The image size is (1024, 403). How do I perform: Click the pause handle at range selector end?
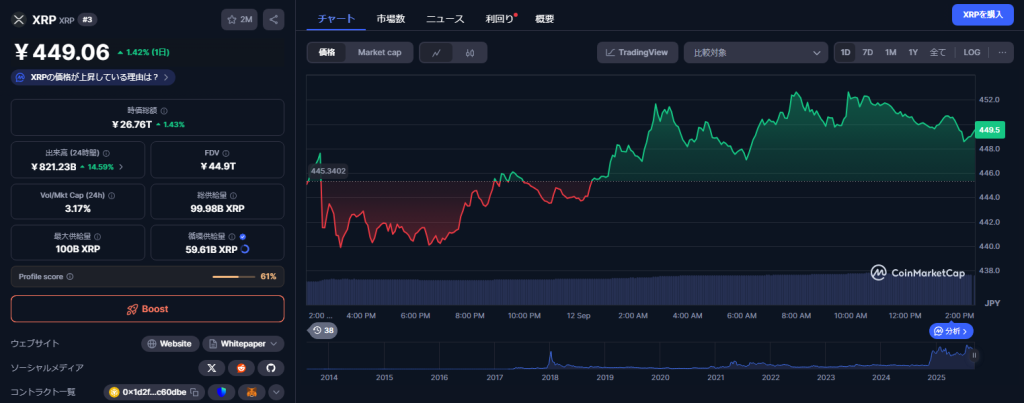click(x=974, y=355)
